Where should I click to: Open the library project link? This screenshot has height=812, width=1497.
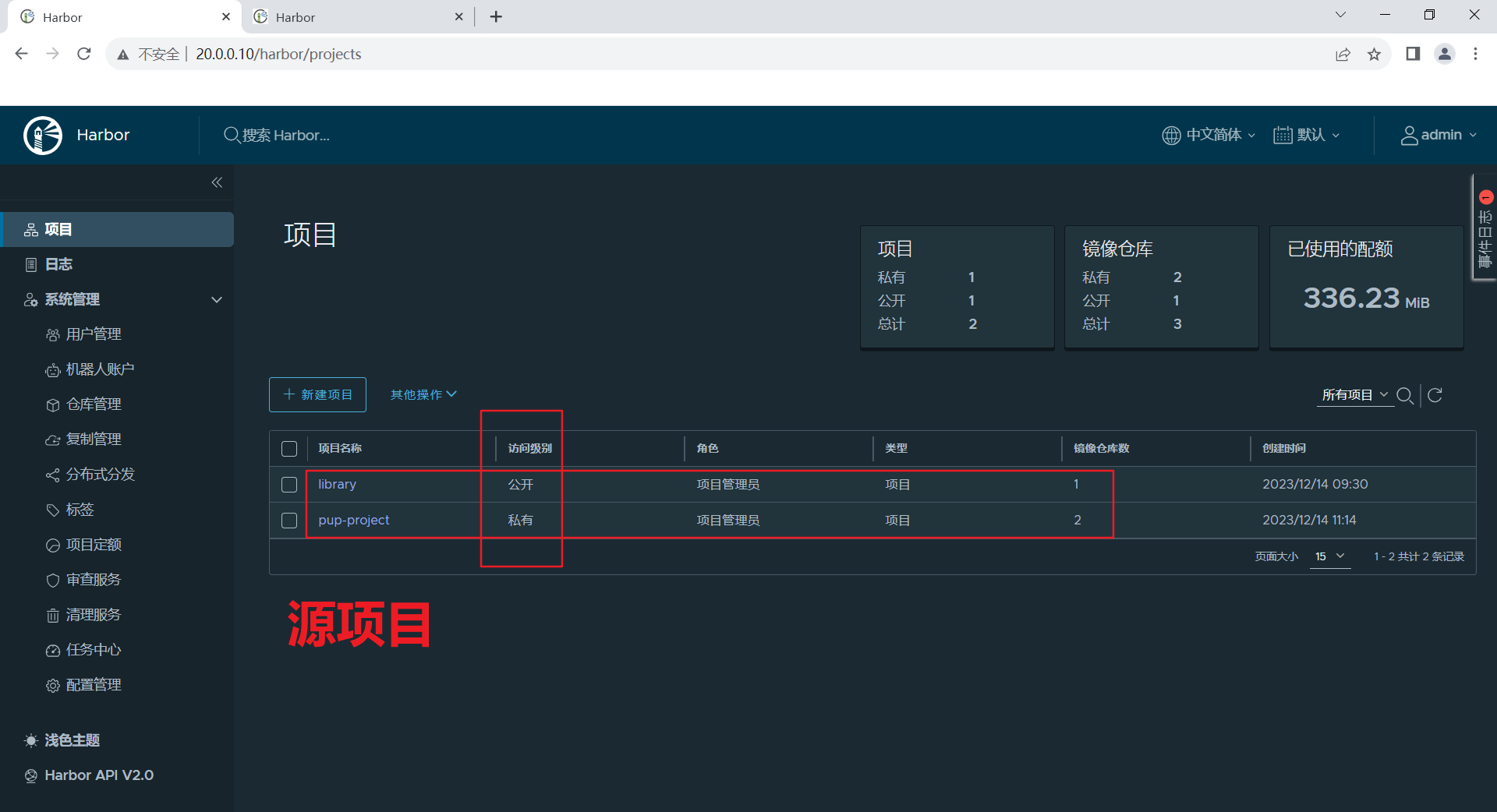coord(337,484)
